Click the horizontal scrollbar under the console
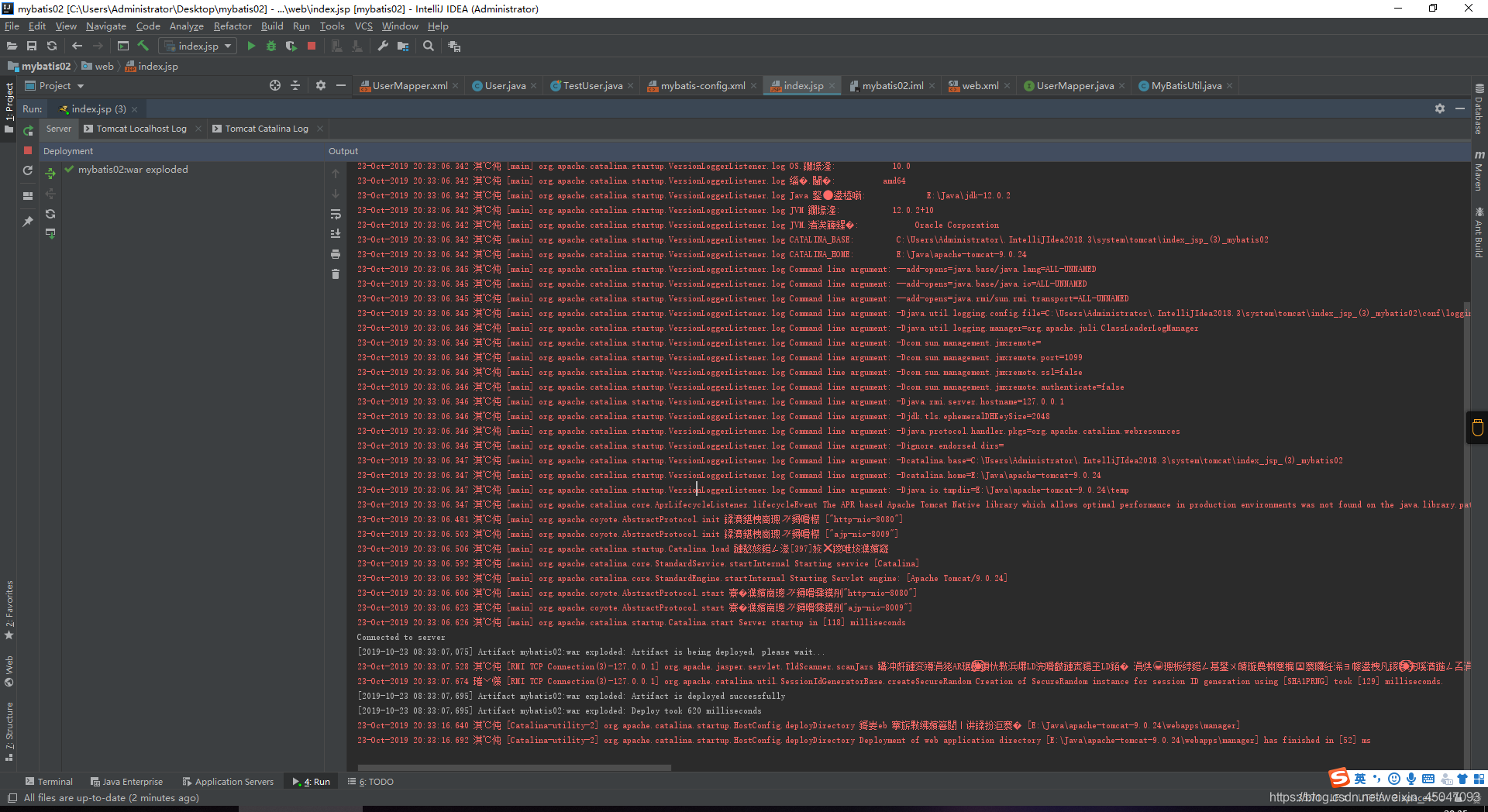 (515, 768)
